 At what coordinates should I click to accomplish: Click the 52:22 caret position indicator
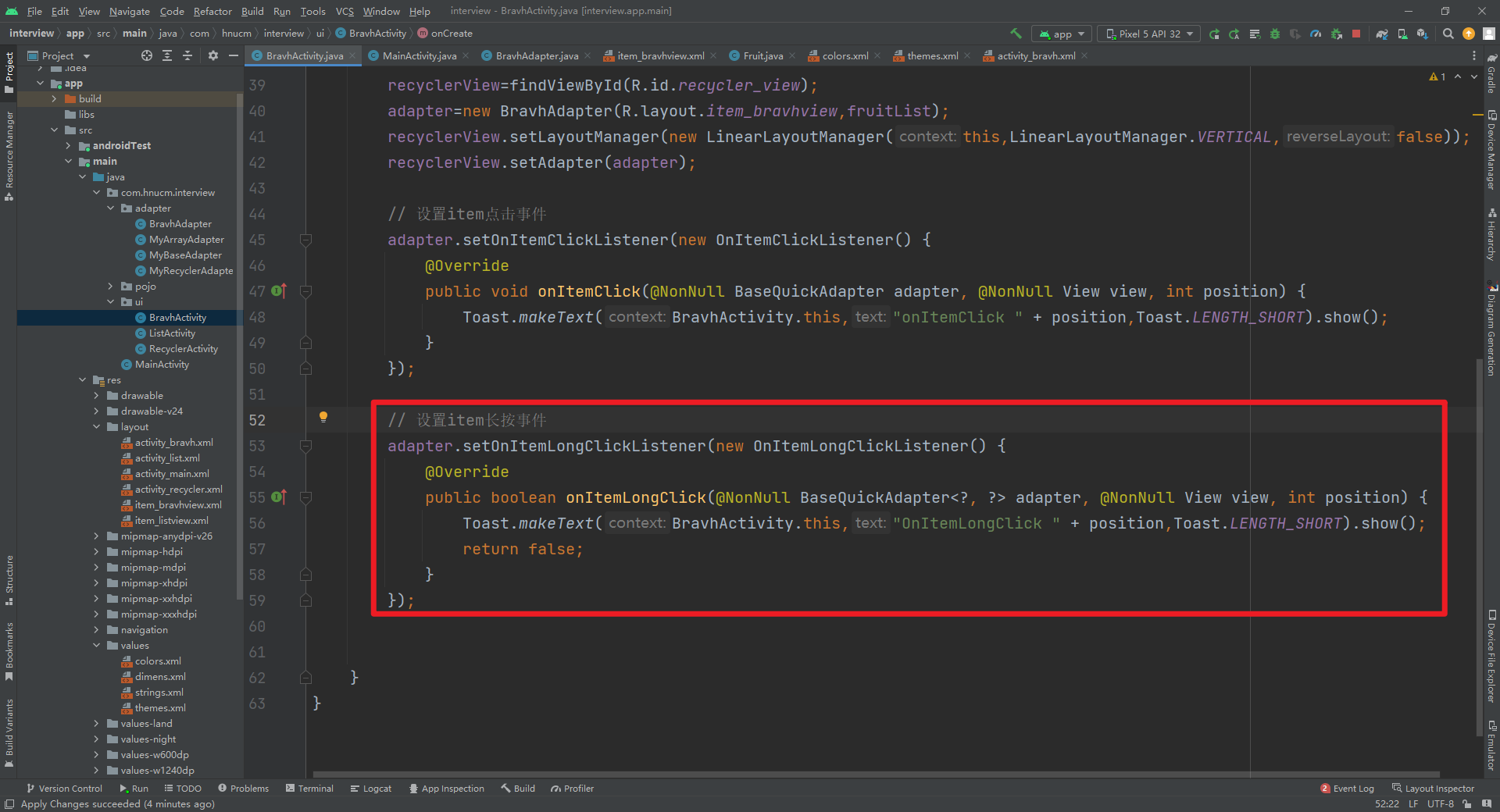(x=1387, y=804)
